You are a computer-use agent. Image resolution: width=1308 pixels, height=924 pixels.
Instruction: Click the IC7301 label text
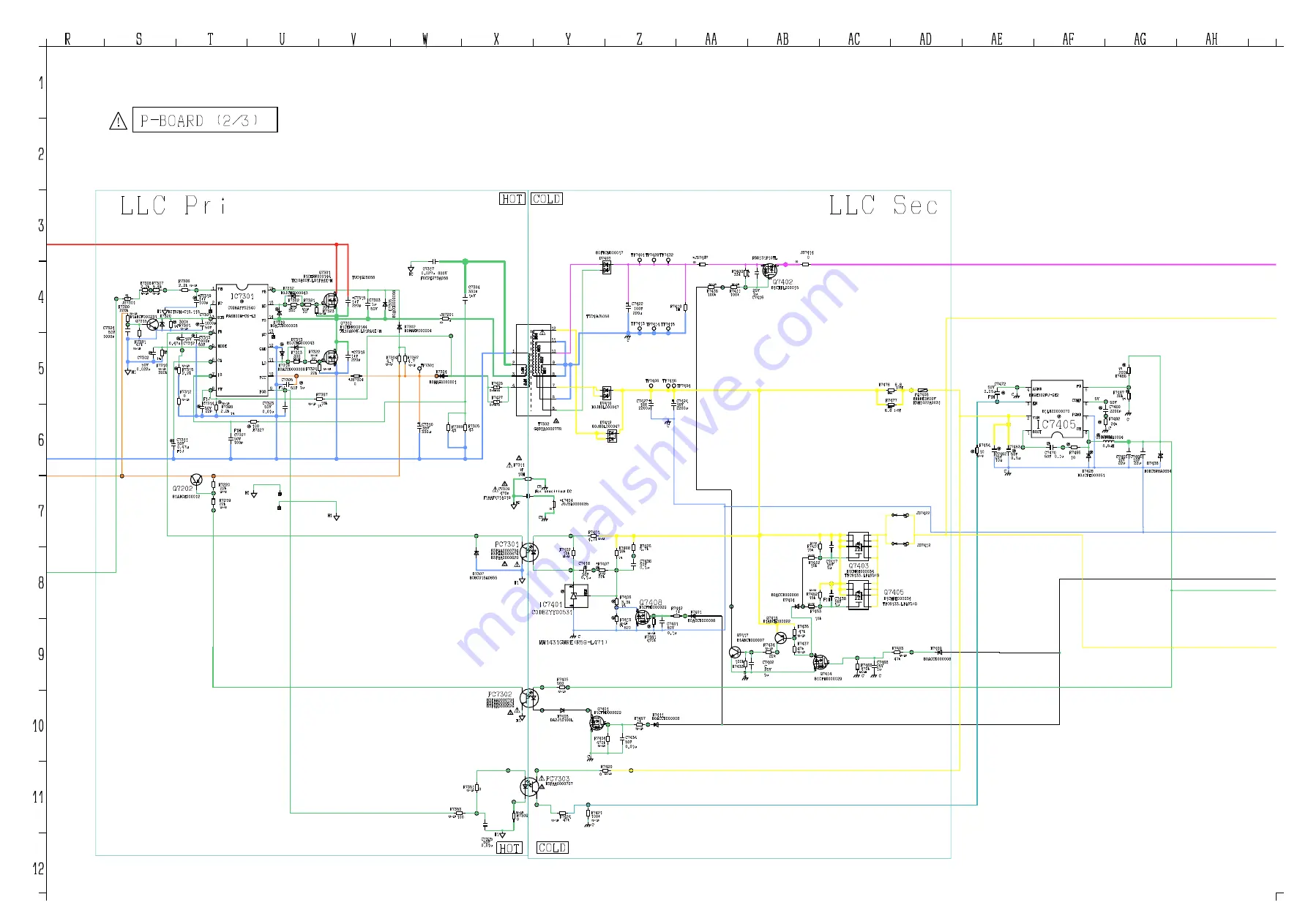[x=242, y=296]
